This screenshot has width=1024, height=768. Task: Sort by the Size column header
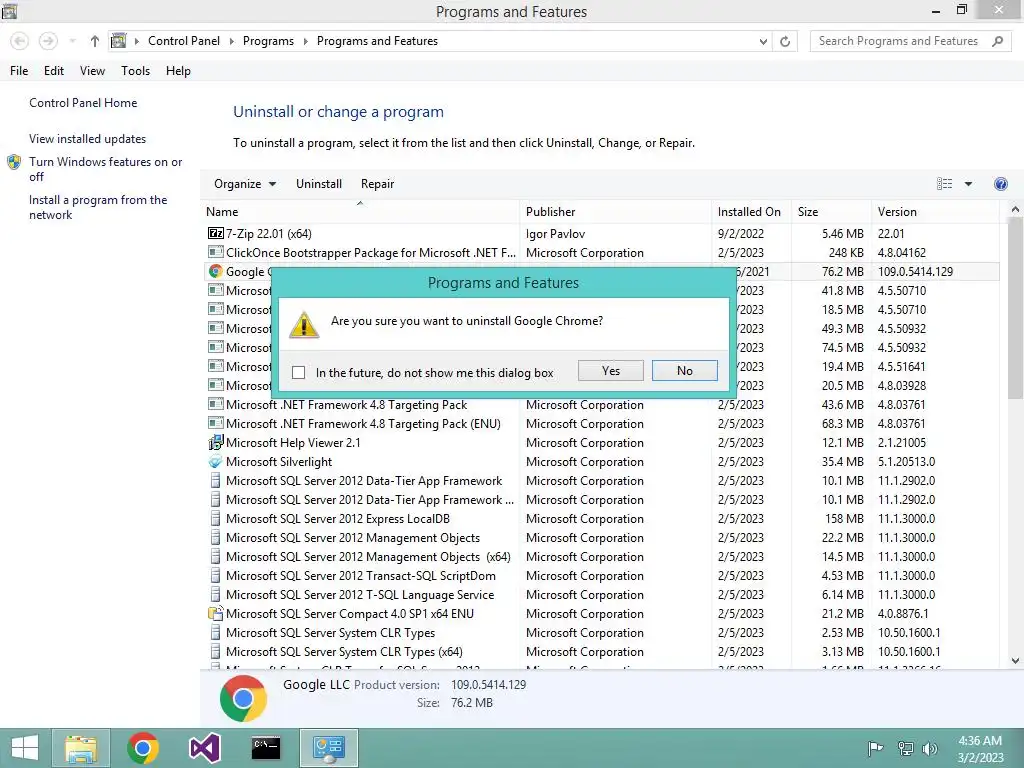coord(831,212)
